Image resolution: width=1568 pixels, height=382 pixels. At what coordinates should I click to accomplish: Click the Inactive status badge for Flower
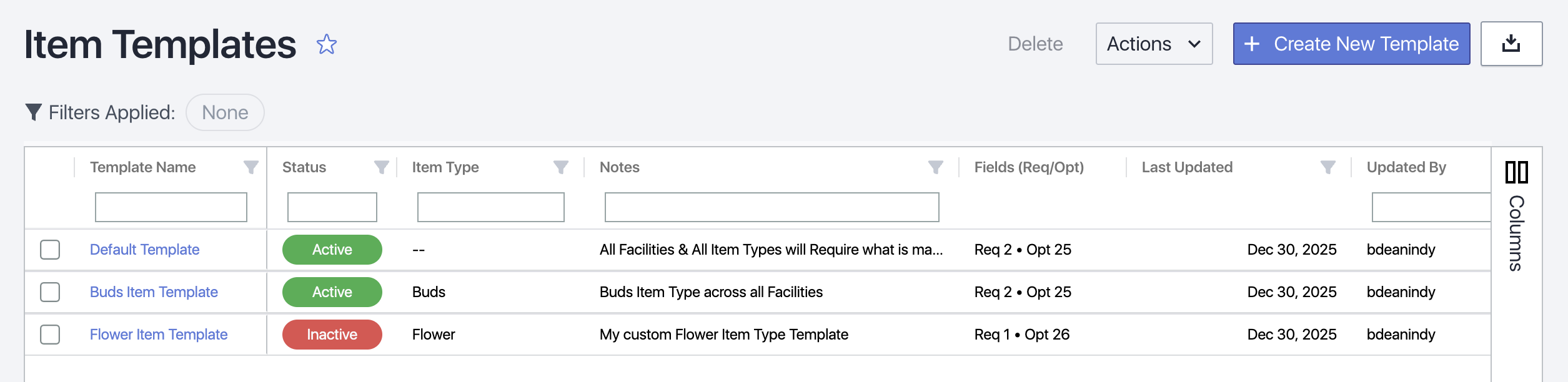[332, 335]
